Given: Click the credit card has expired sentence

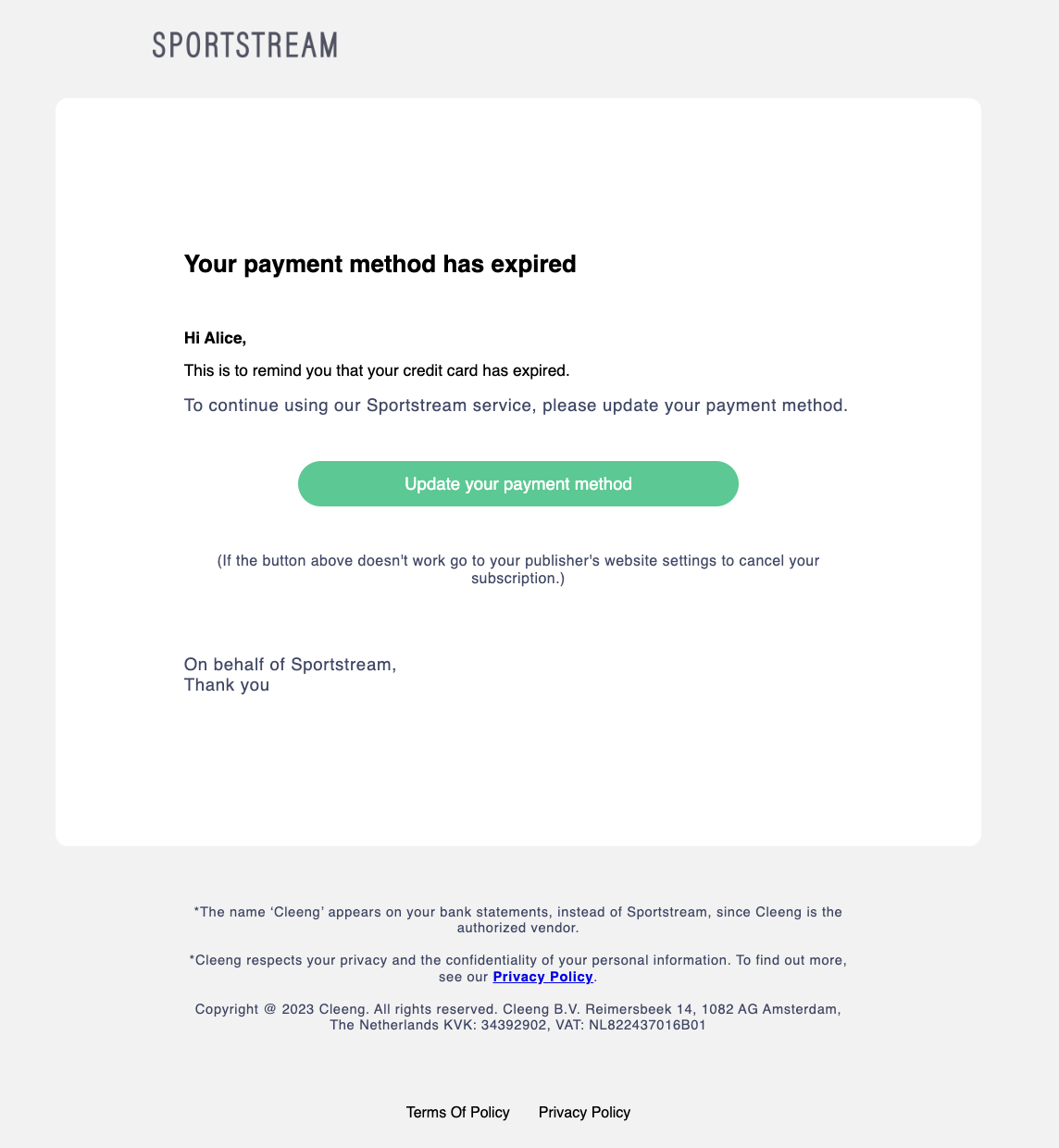Looking at the screenshot, I should point(377,370).
